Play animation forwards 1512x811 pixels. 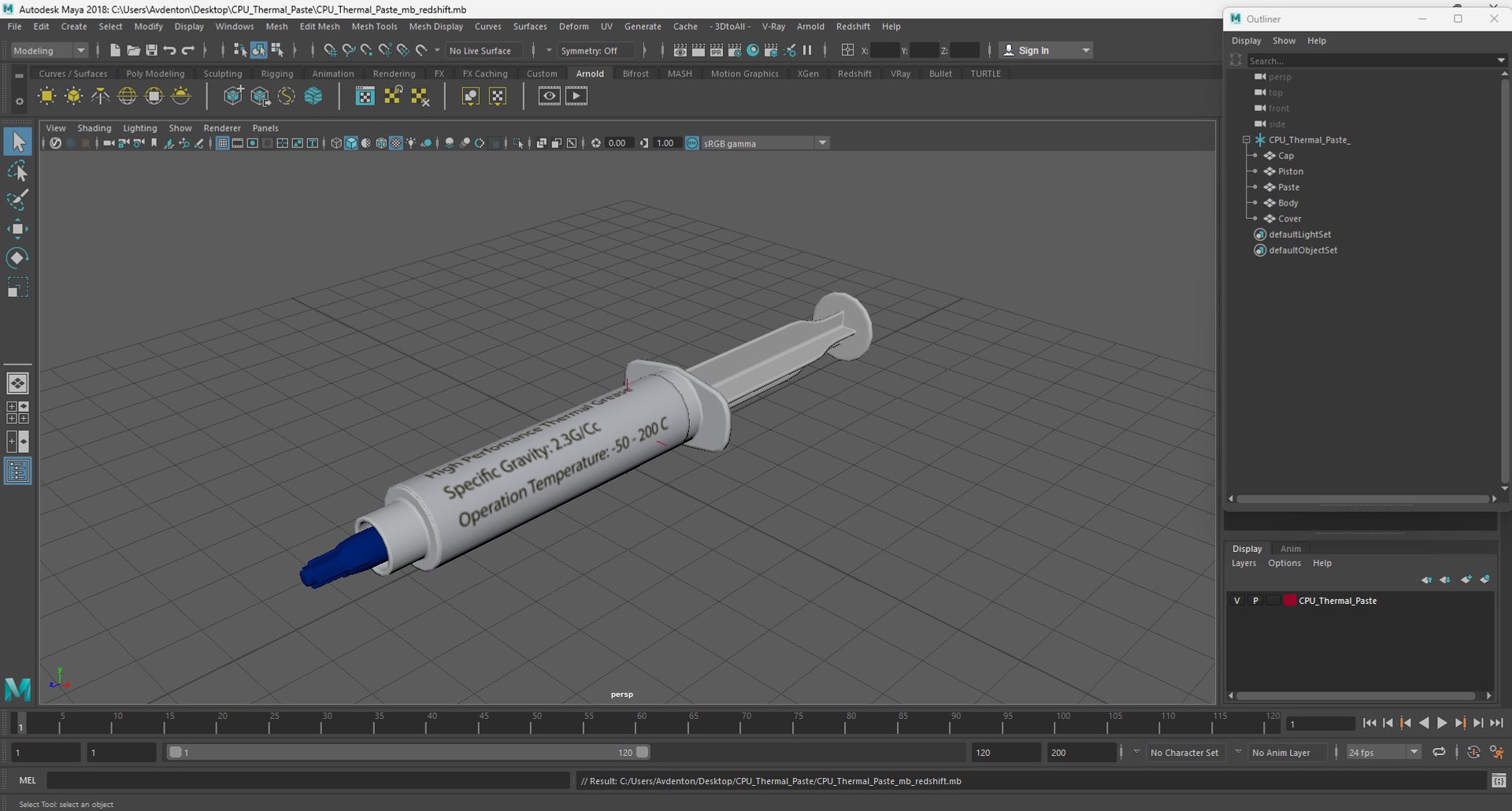pyautogui.click(x=1442, y=723)
